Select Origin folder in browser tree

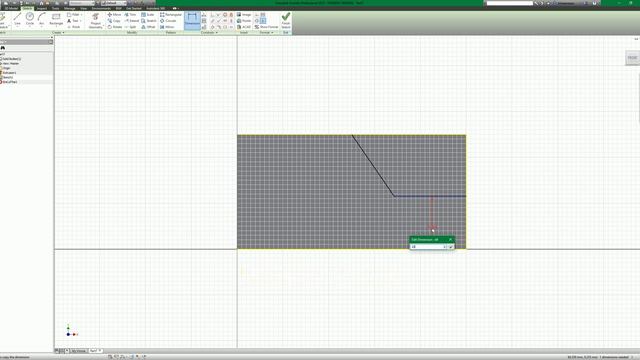(6, 68)
